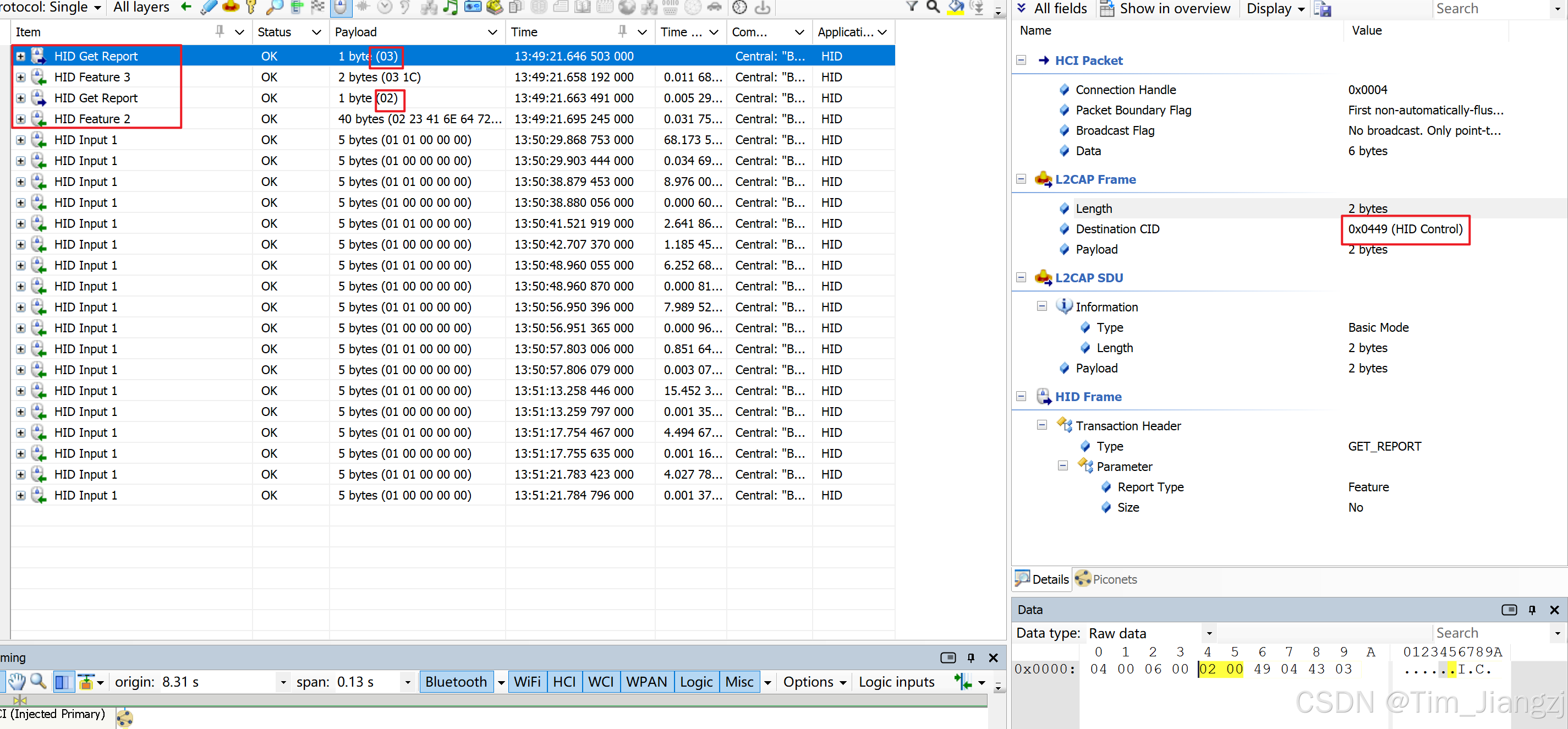The width and height of the screenshot is (1568, 729).
Task: Click Show in overview button
Action: [x=1166, y=8]
